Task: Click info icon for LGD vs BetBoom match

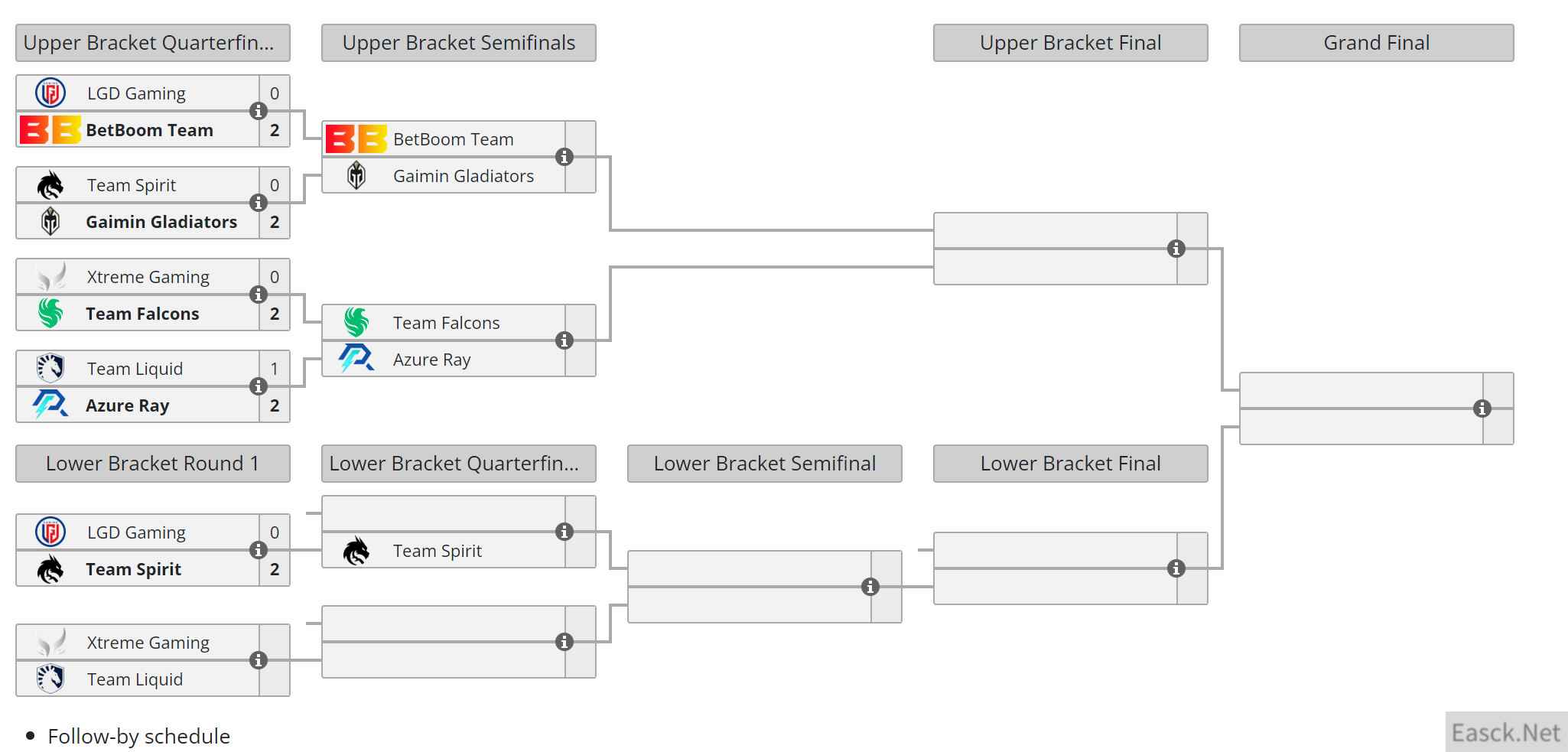Action: (x=259, y=111)
